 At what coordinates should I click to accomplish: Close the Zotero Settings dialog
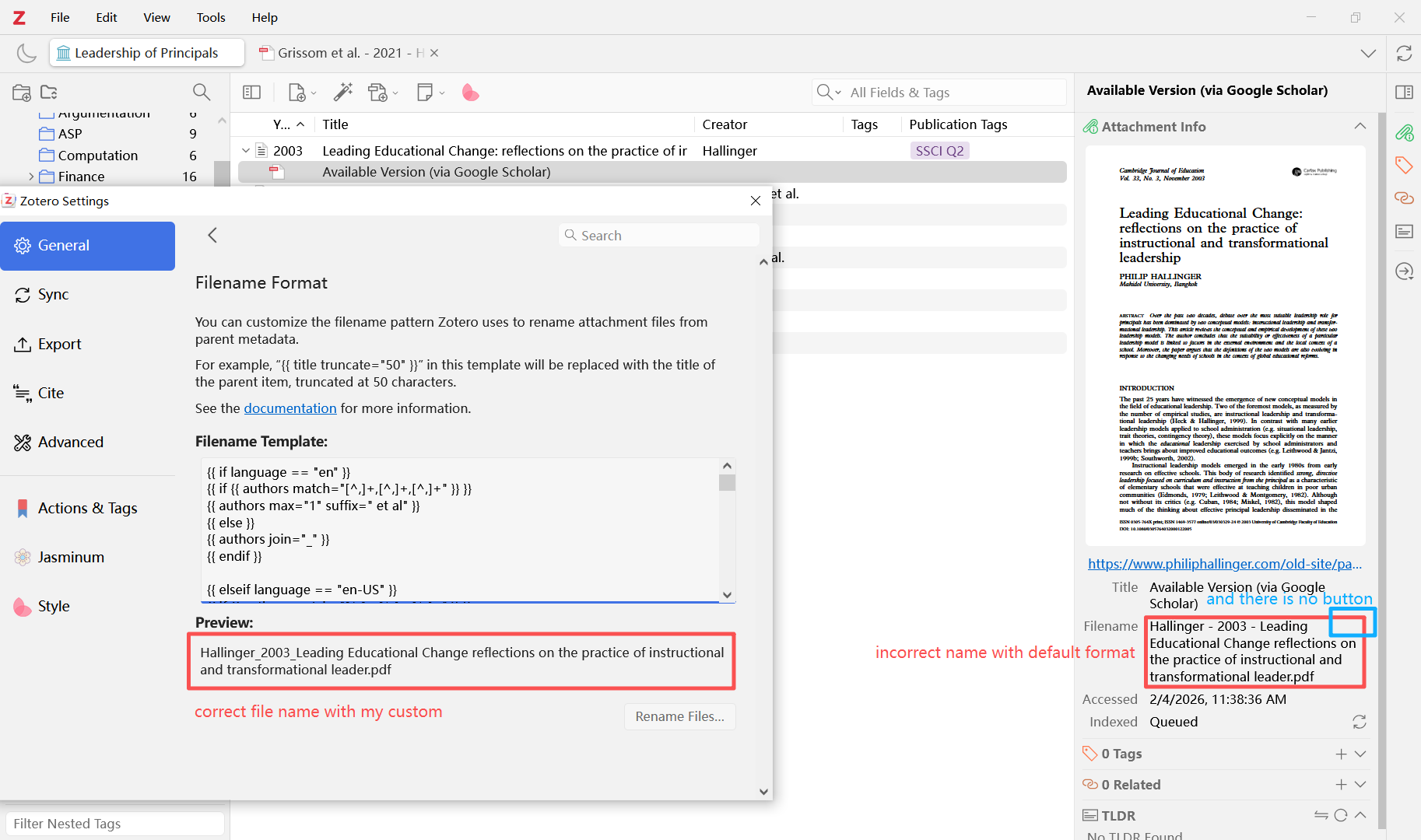click(x=755, y=201)
